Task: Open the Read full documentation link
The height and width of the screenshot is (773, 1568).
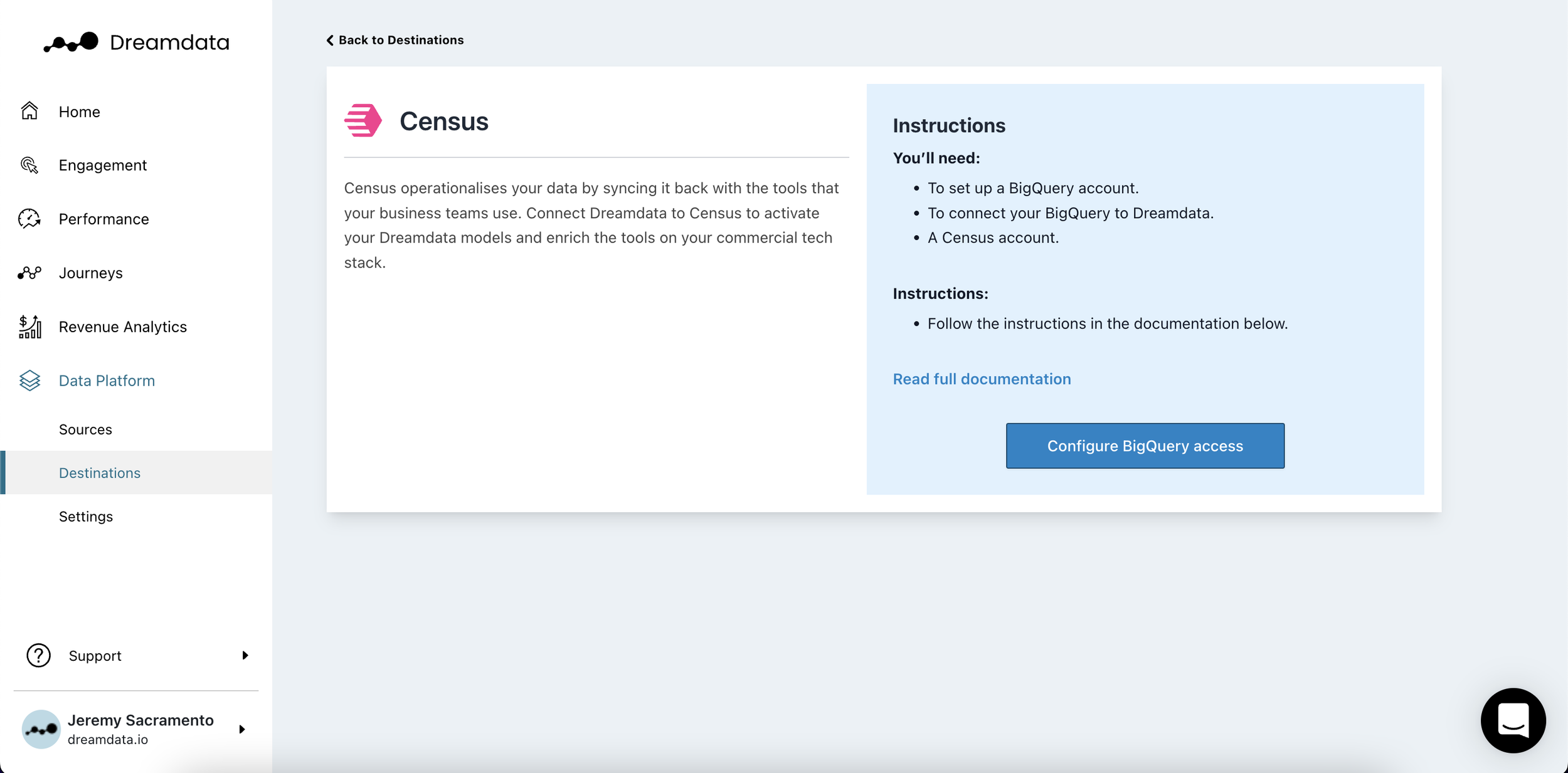Action: tap(982, 379)
